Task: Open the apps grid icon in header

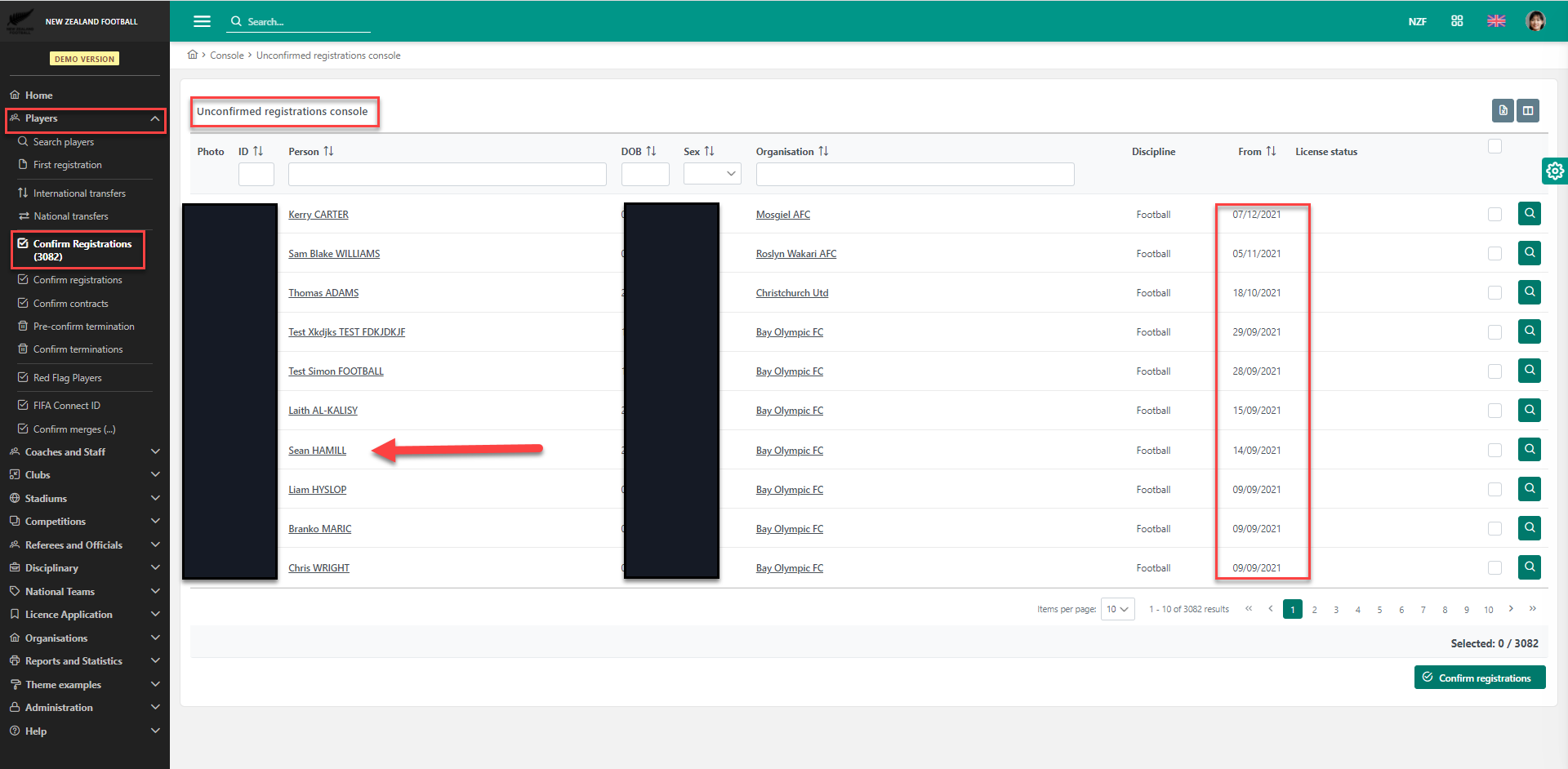Action: (1457, 21)
